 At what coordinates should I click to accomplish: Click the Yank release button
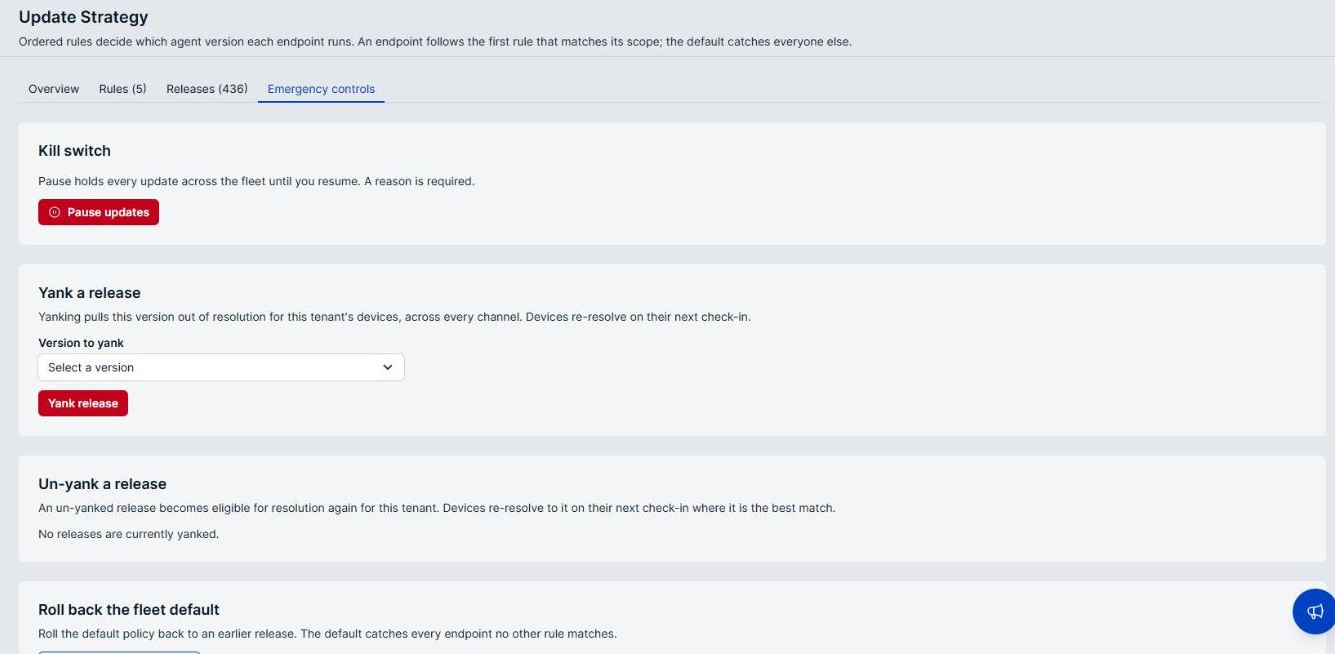[x=83, y=403]
